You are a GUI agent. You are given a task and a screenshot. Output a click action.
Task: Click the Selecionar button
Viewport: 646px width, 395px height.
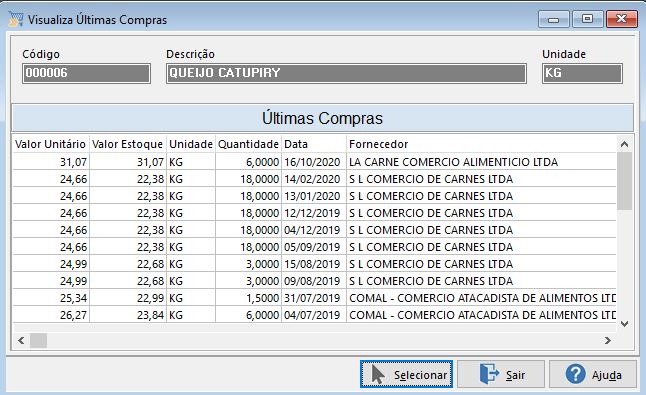406,374
